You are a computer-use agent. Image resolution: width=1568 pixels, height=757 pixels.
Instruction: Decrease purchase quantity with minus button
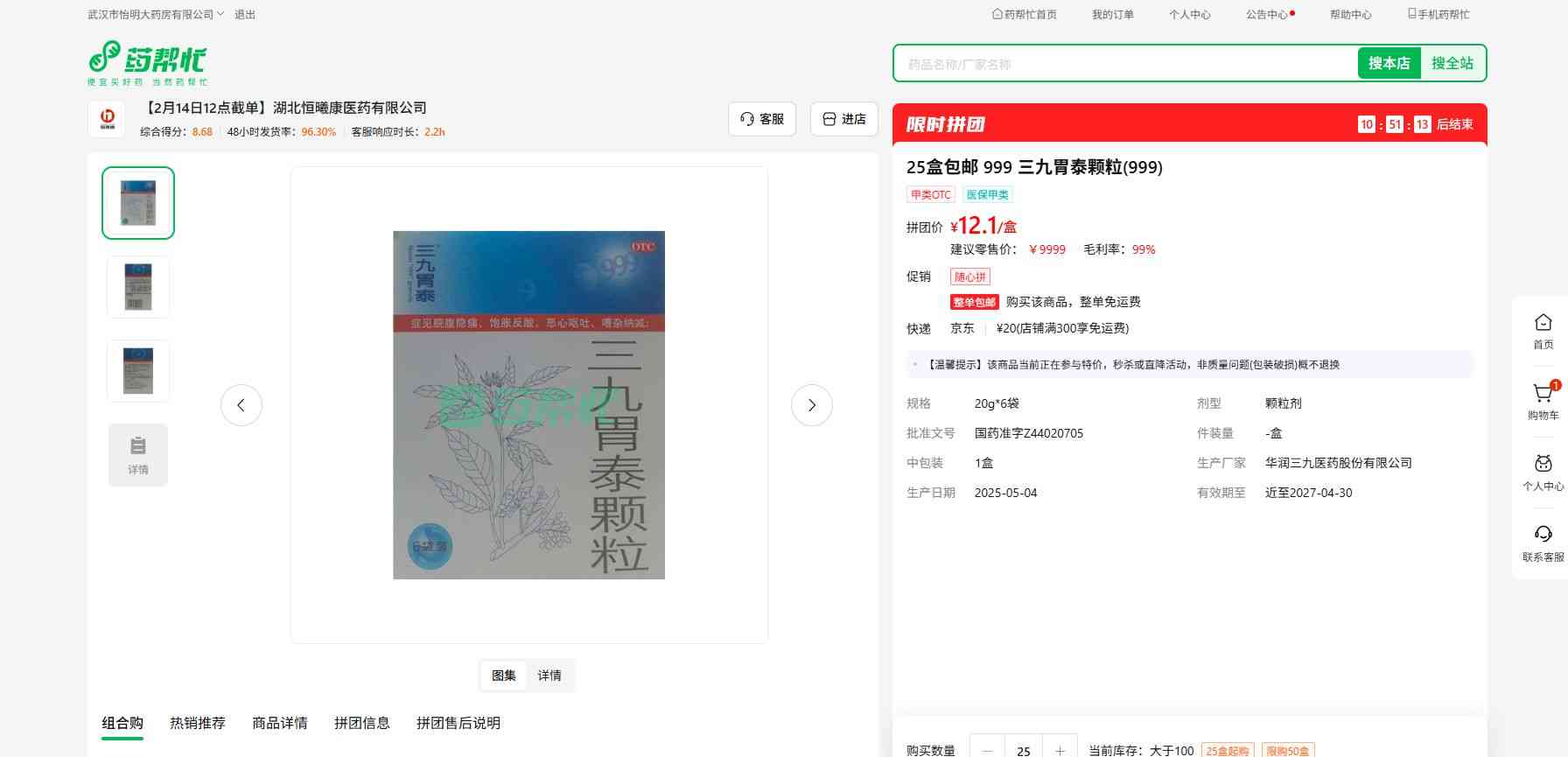tap(988, 750)
